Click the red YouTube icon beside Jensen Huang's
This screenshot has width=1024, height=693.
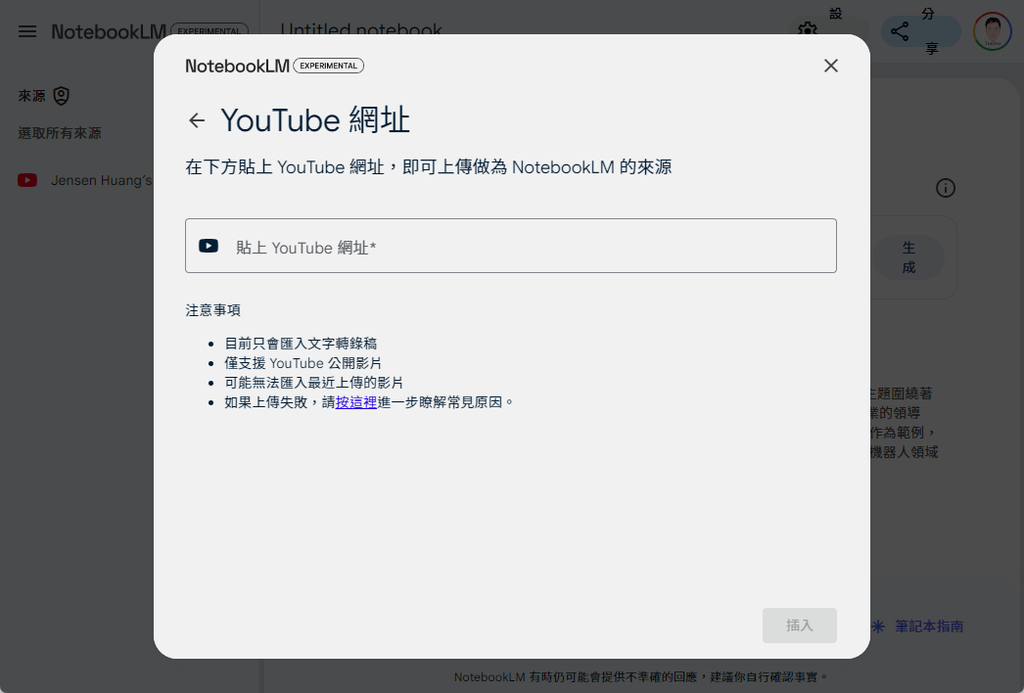pyautogui.click(x=27, y=180)
